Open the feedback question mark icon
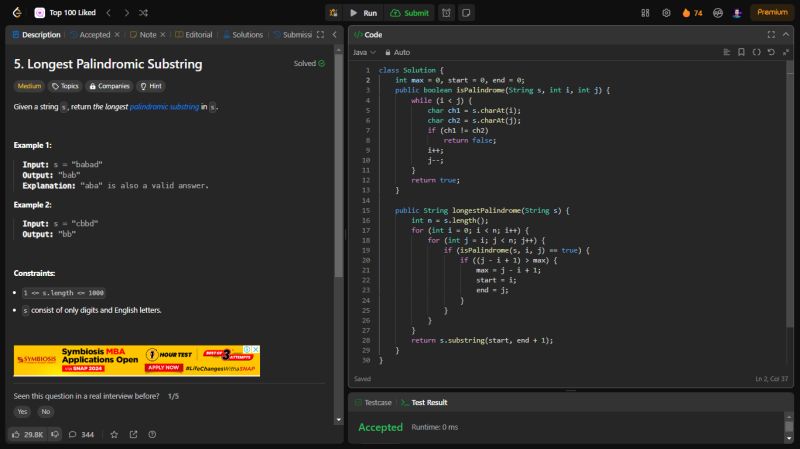This screenshot has height=449, width=800. pos(152,435)
